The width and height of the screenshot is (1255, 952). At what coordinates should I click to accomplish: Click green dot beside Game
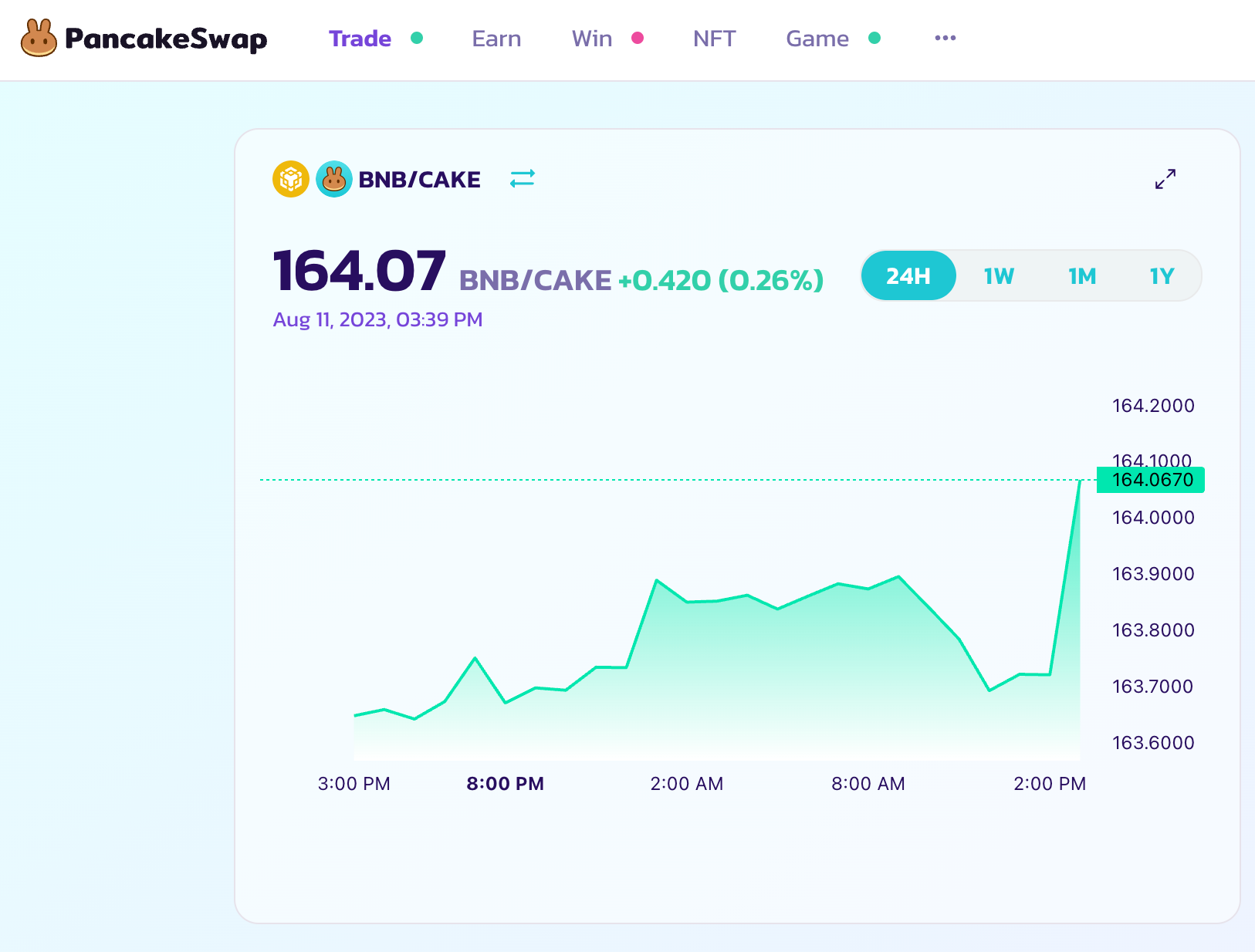point(874,38)
